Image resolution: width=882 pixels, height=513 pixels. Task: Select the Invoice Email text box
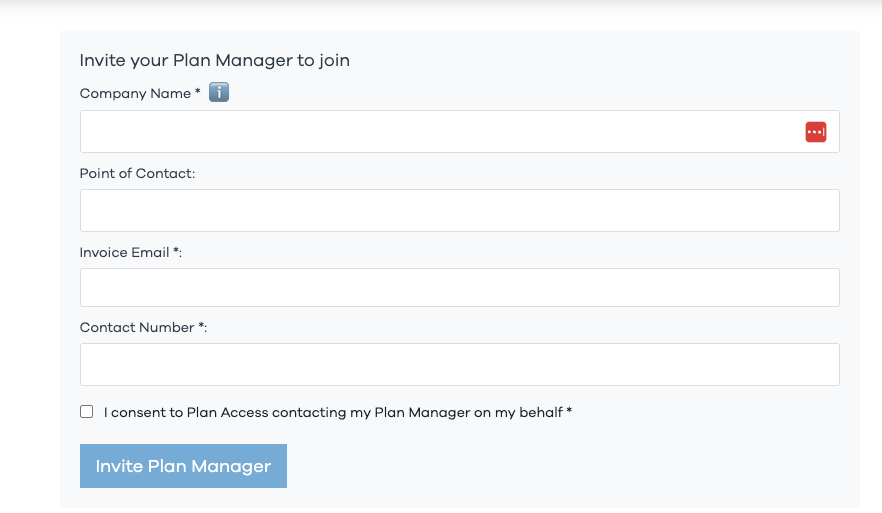(459, 287)
